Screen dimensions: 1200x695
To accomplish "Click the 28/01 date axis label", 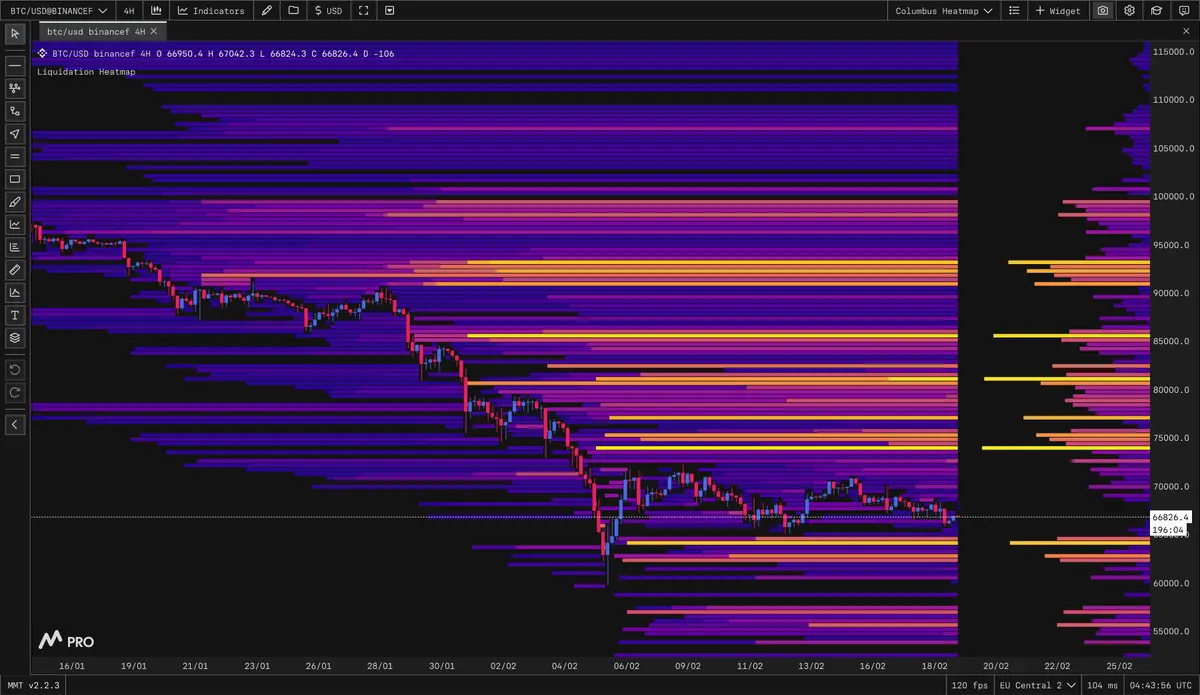I will (380, 665).
